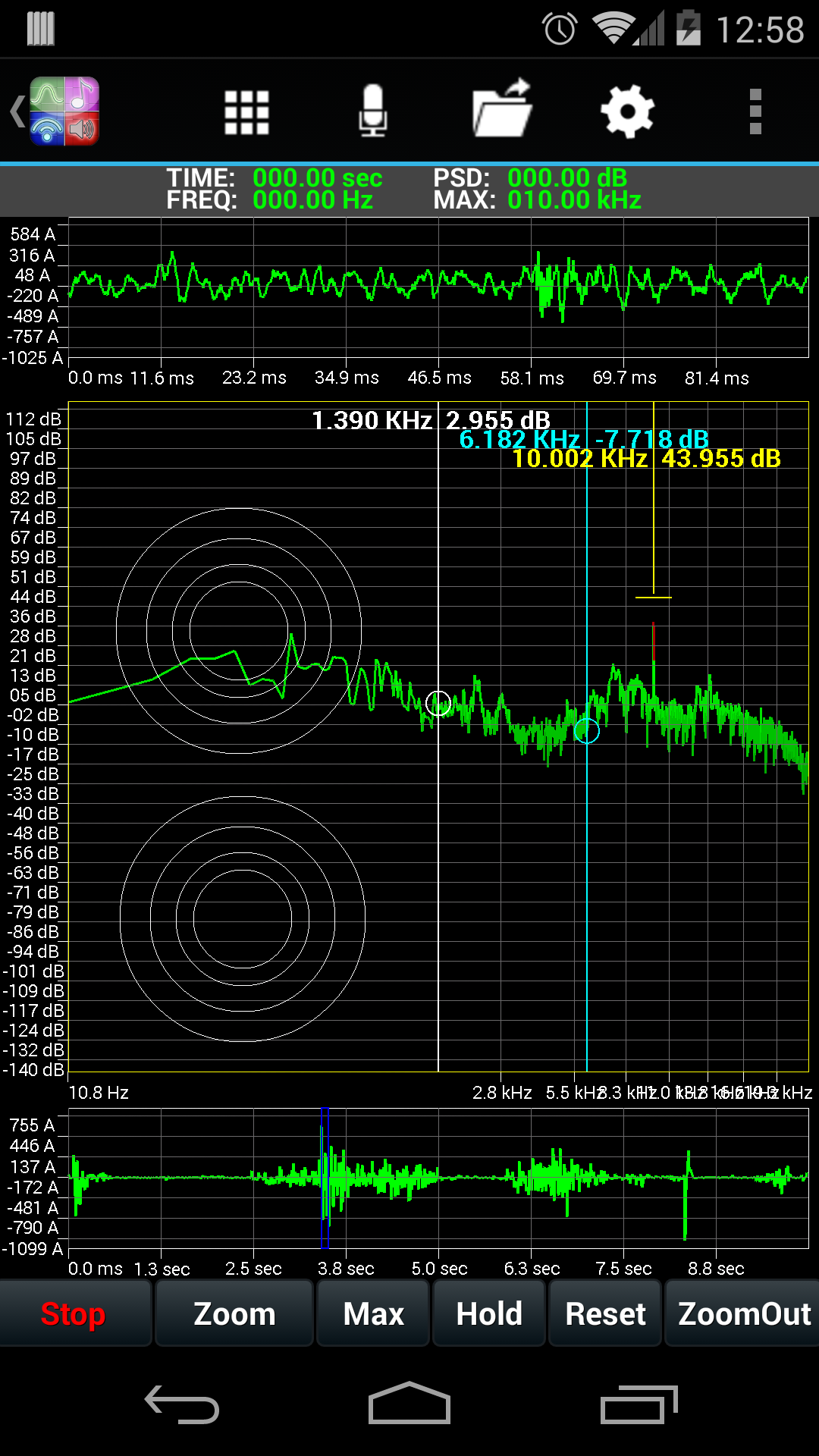Open the share folder icon

point(501,108)
